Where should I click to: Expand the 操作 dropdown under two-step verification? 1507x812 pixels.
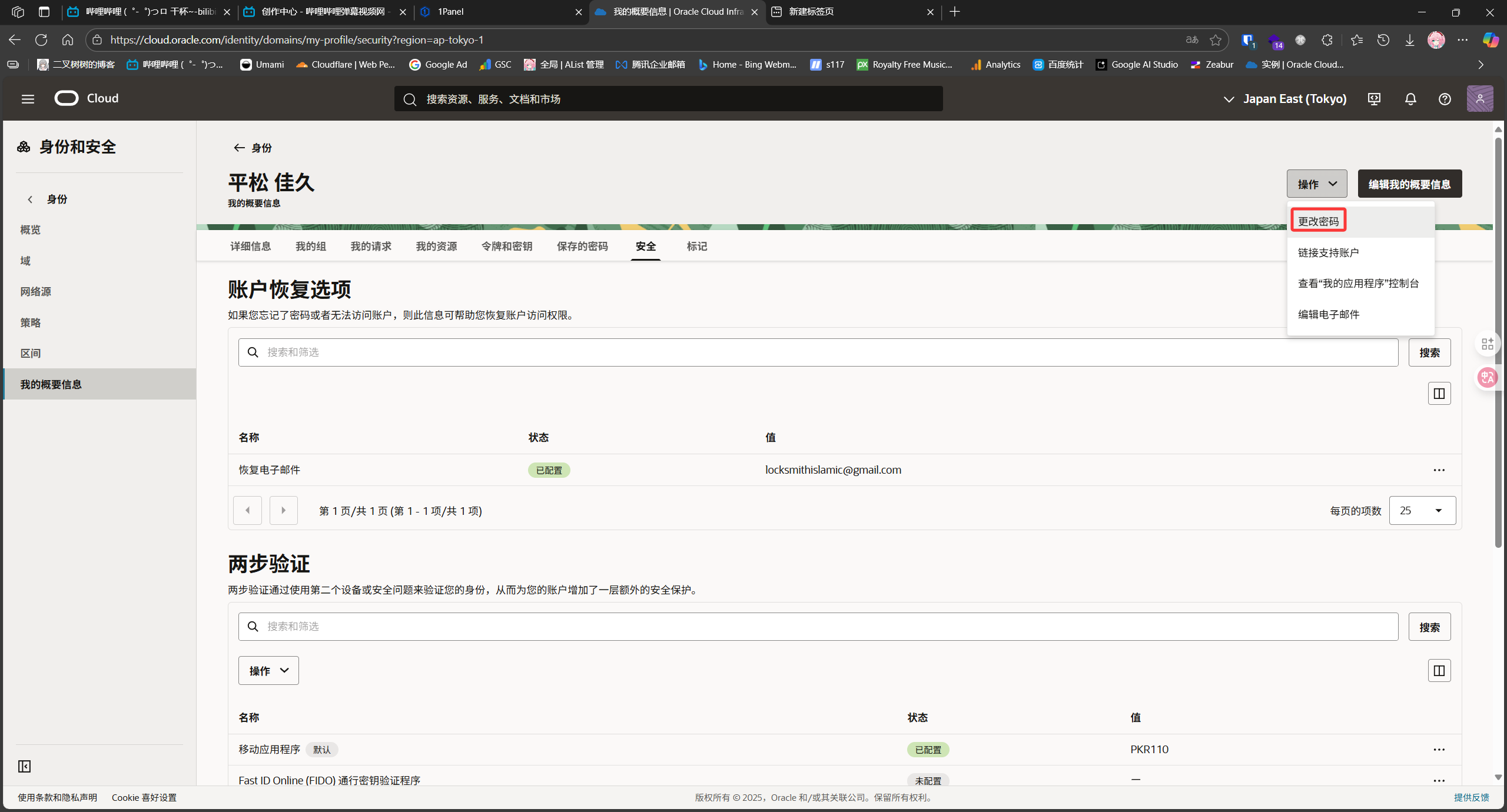[x=268, y=671]
